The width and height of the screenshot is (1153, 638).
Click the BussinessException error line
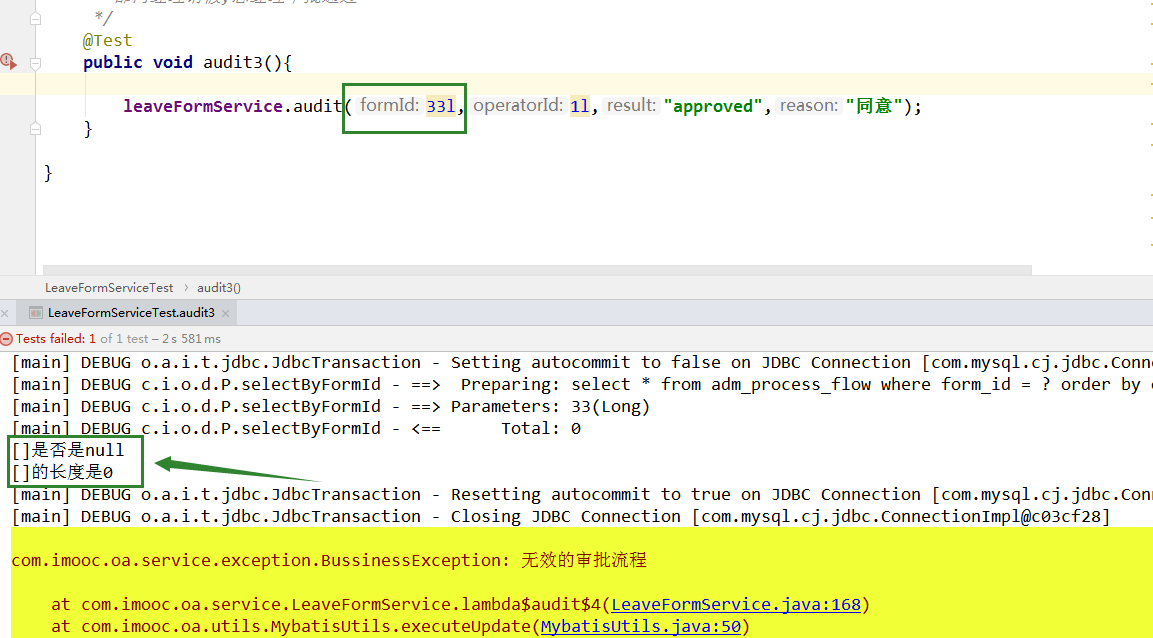[x=329, y=560]
